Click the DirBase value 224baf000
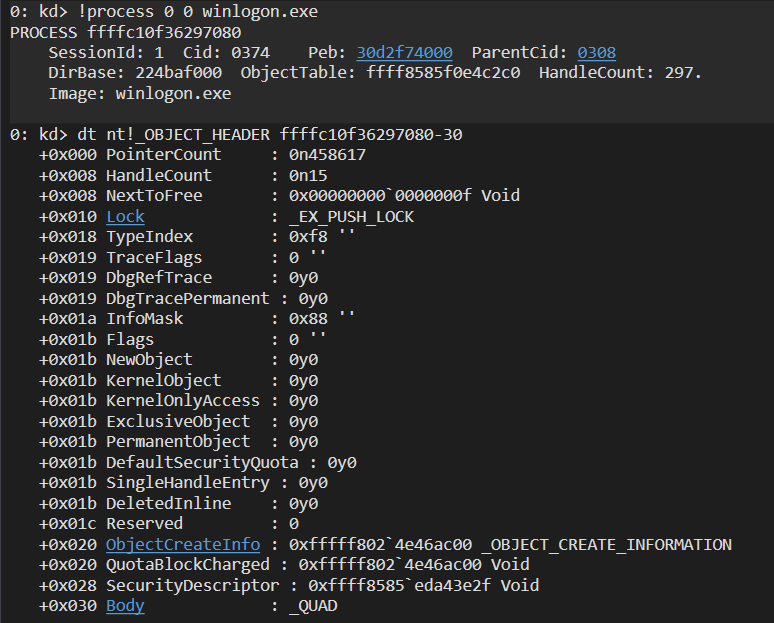Viewport: 774px width, 623px height. [x=179, y=73]
